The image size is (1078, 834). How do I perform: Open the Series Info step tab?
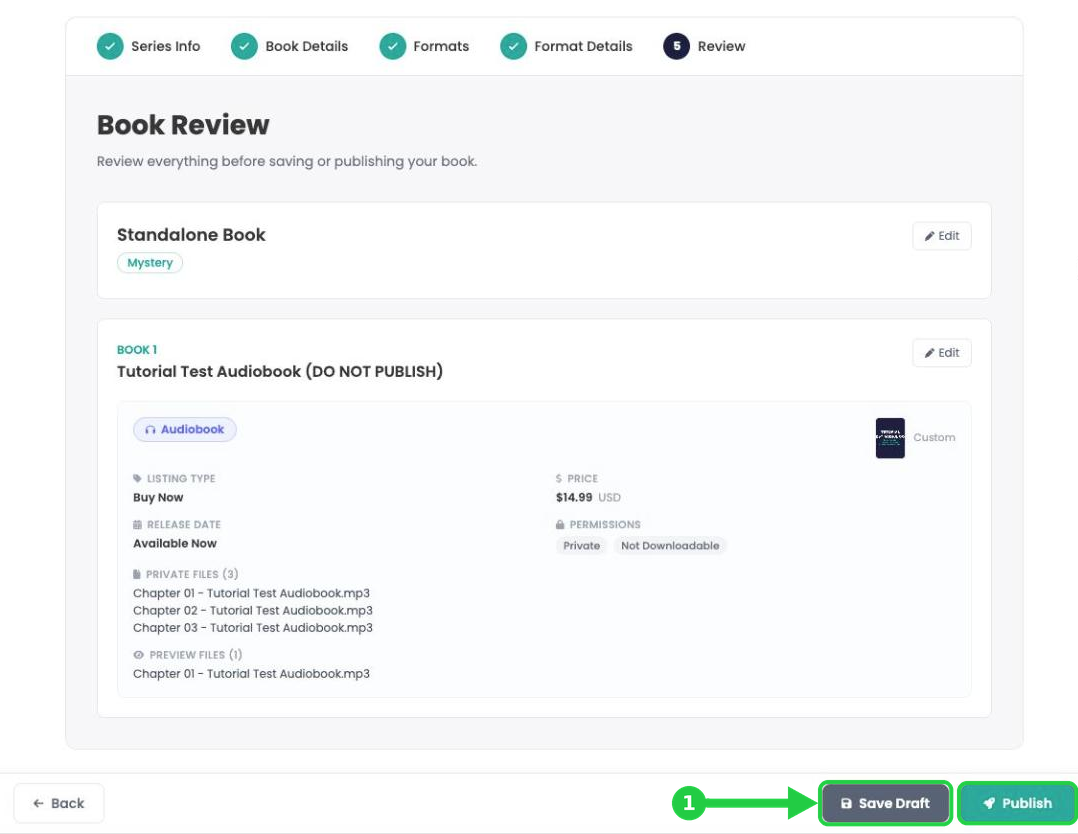148,47
